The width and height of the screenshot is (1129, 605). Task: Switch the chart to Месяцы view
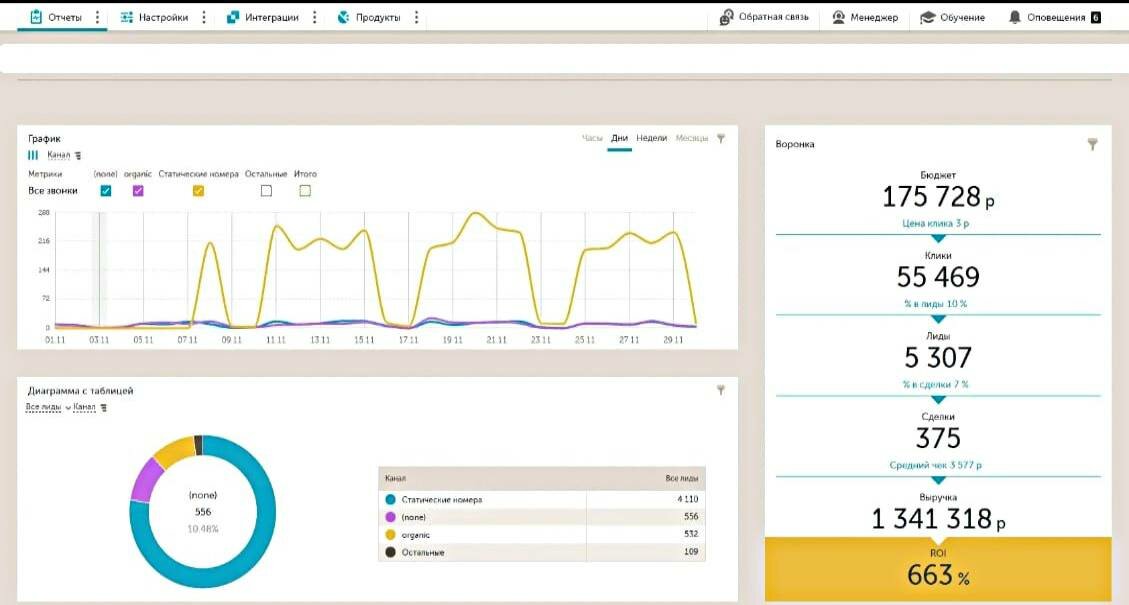pyautogui.click(x=692, y=138)
